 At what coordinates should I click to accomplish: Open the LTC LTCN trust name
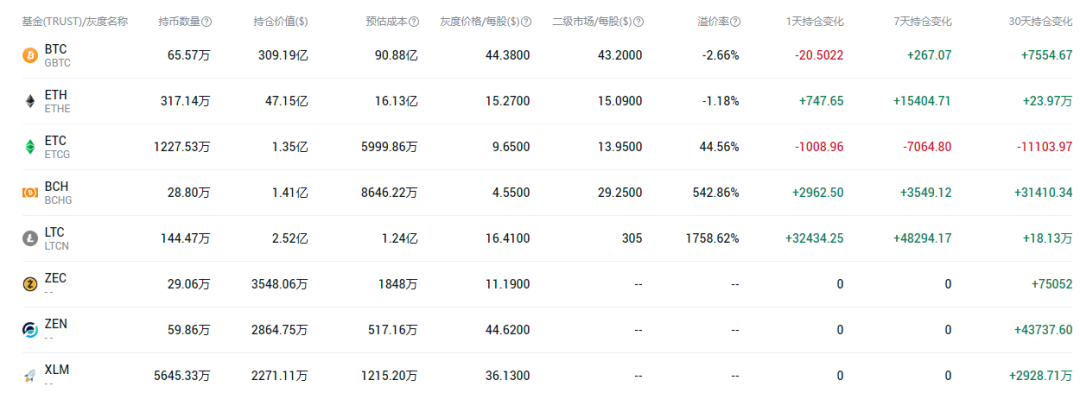tap(56, 238)
